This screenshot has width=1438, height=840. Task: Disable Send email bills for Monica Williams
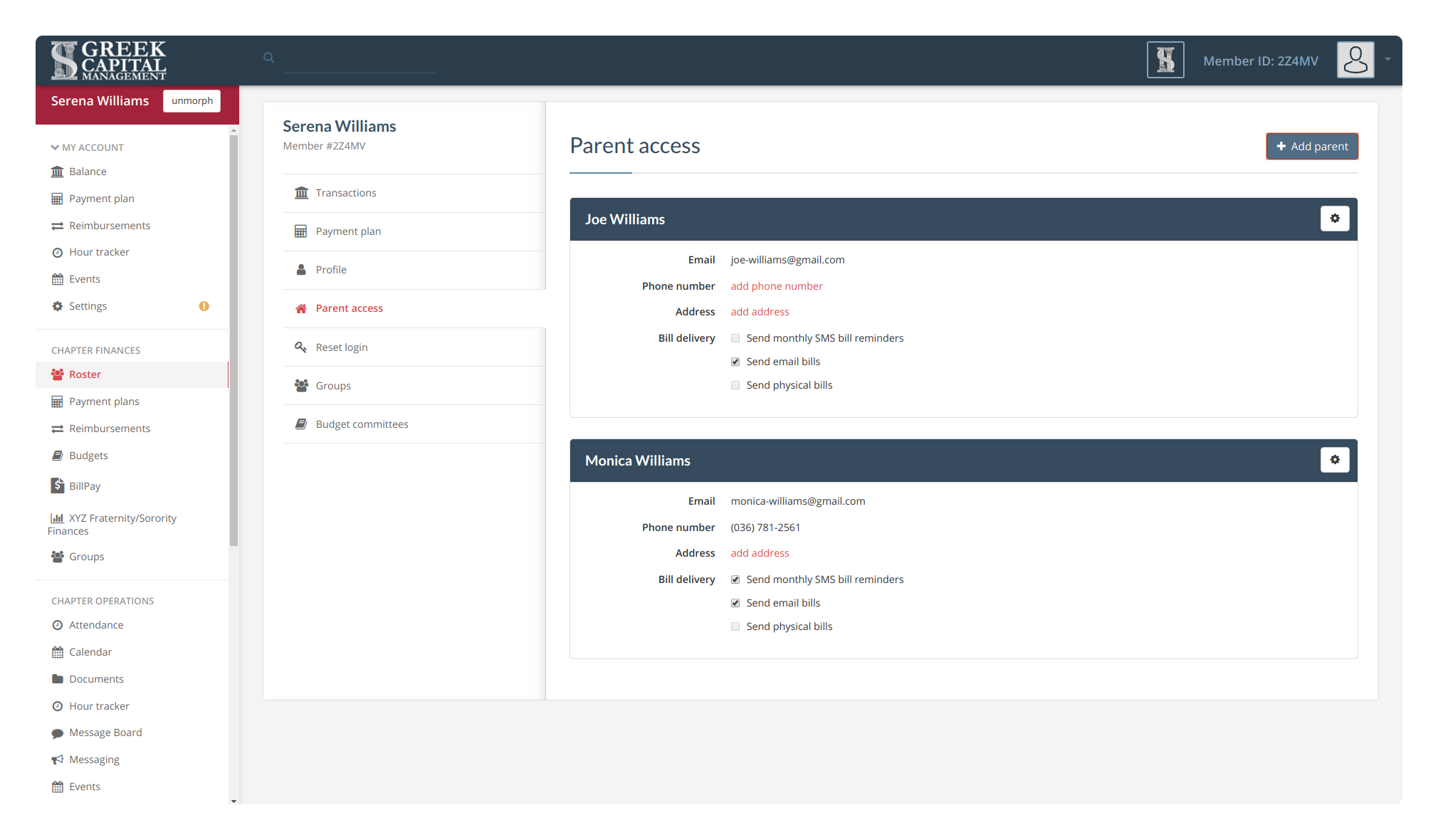[736, 602]
